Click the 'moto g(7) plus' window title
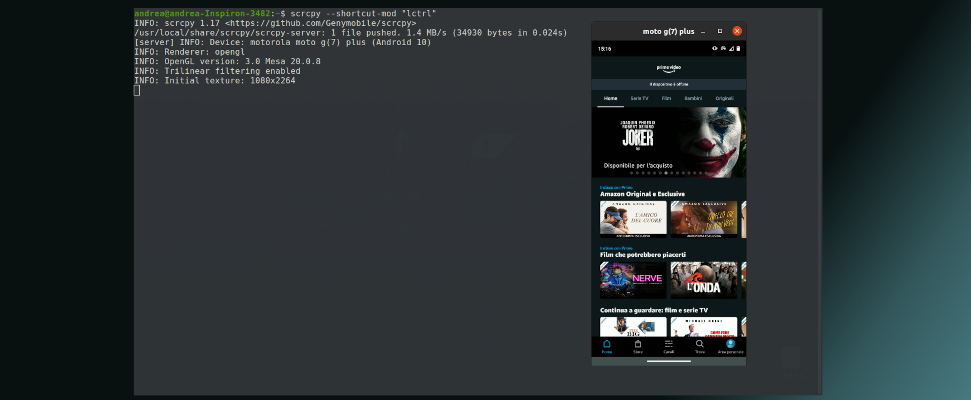Image resolution: width=971 pixels, height=400 pixels. 669,31
